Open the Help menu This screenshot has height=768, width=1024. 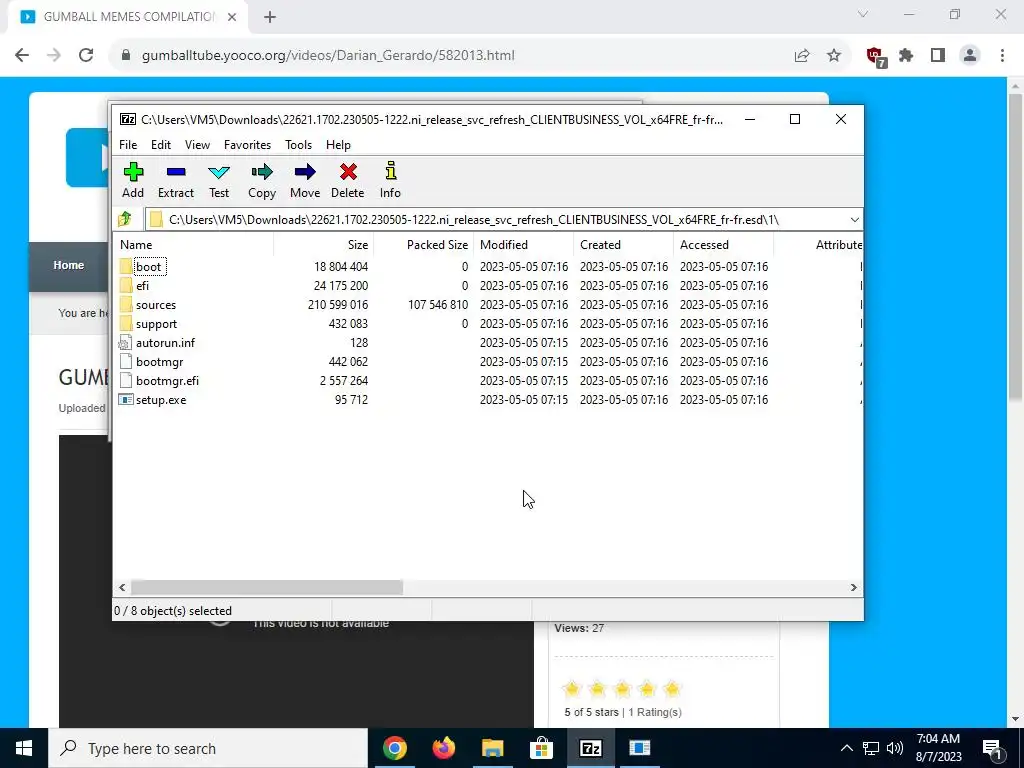coord(338,145)
